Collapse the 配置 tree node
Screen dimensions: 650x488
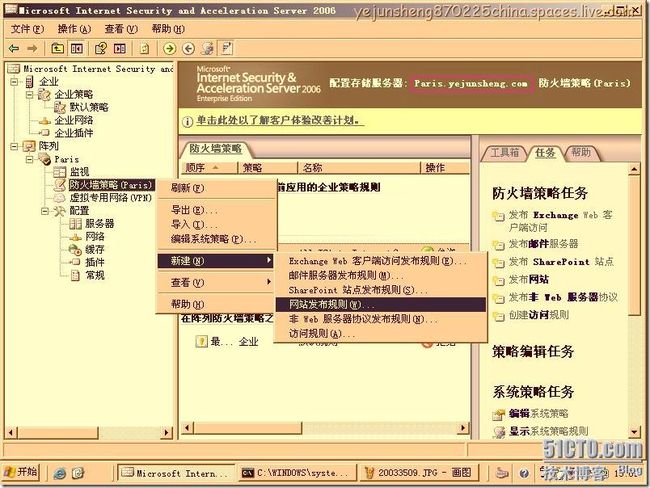tap(45, 211)
